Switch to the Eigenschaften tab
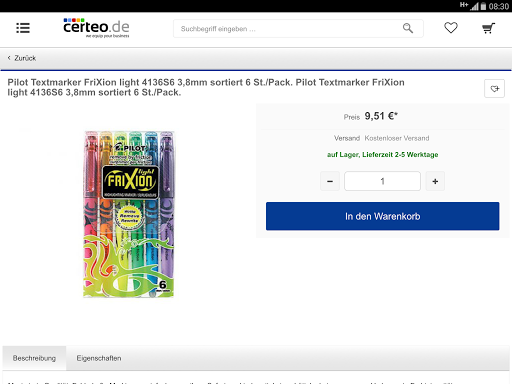This screenshot has width=512, height=384. [x=99, y=358]
